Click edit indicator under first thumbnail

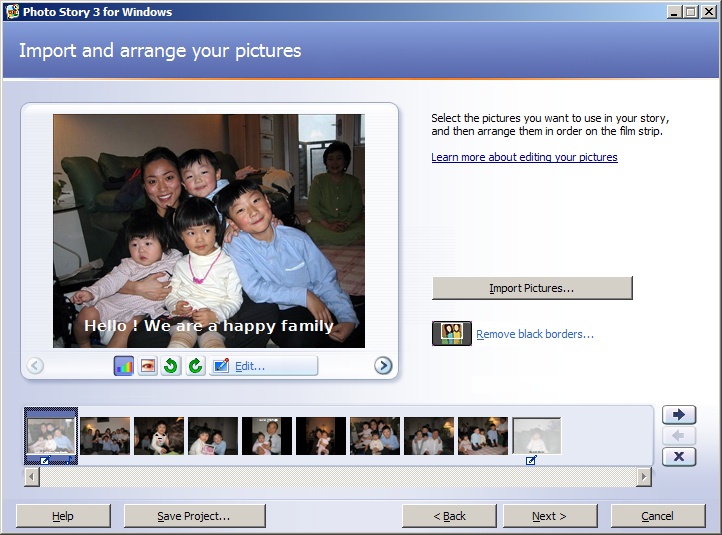pyautogui.click(x=45, y=460)
